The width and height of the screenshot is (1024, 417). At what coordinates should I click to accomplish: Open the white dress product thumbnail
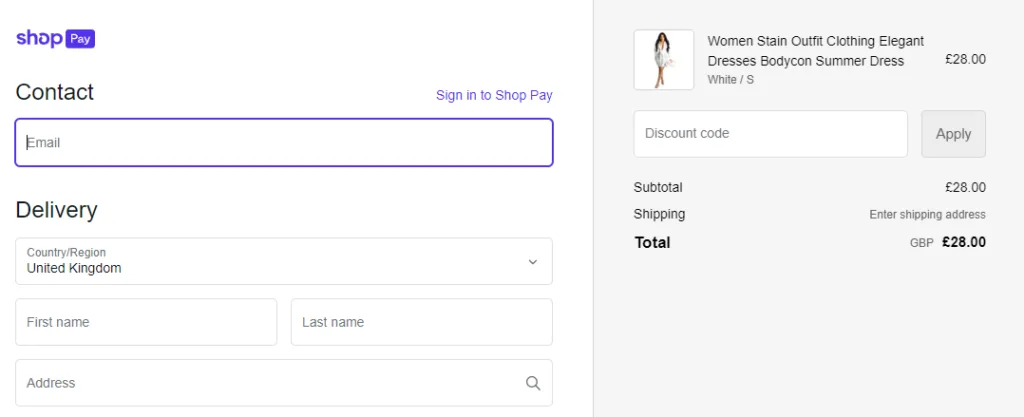click(664, 59)
